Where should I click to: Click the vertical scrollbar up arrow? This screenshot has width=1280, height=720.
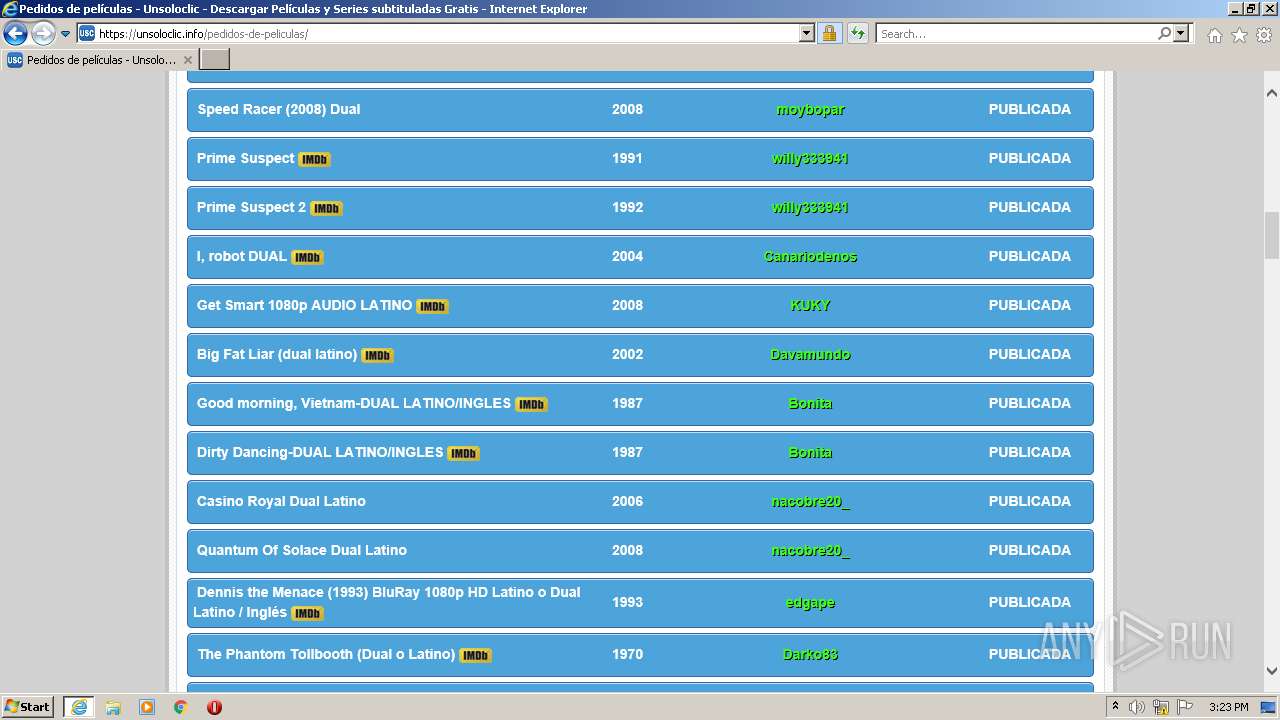(1272, 93)
